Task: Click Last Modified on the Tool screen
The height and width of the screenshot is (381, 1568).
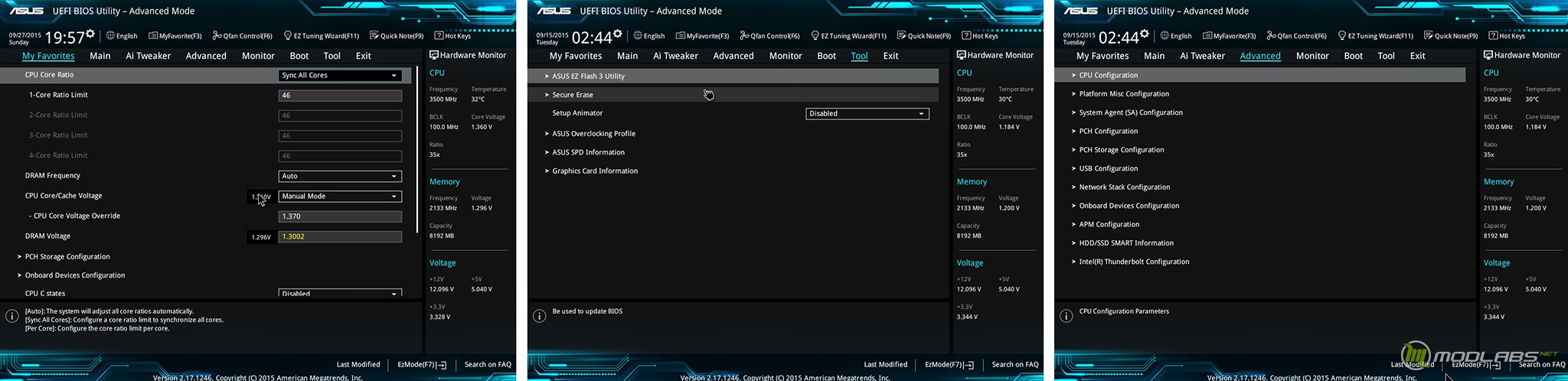Action: click(x=886, y=364)
